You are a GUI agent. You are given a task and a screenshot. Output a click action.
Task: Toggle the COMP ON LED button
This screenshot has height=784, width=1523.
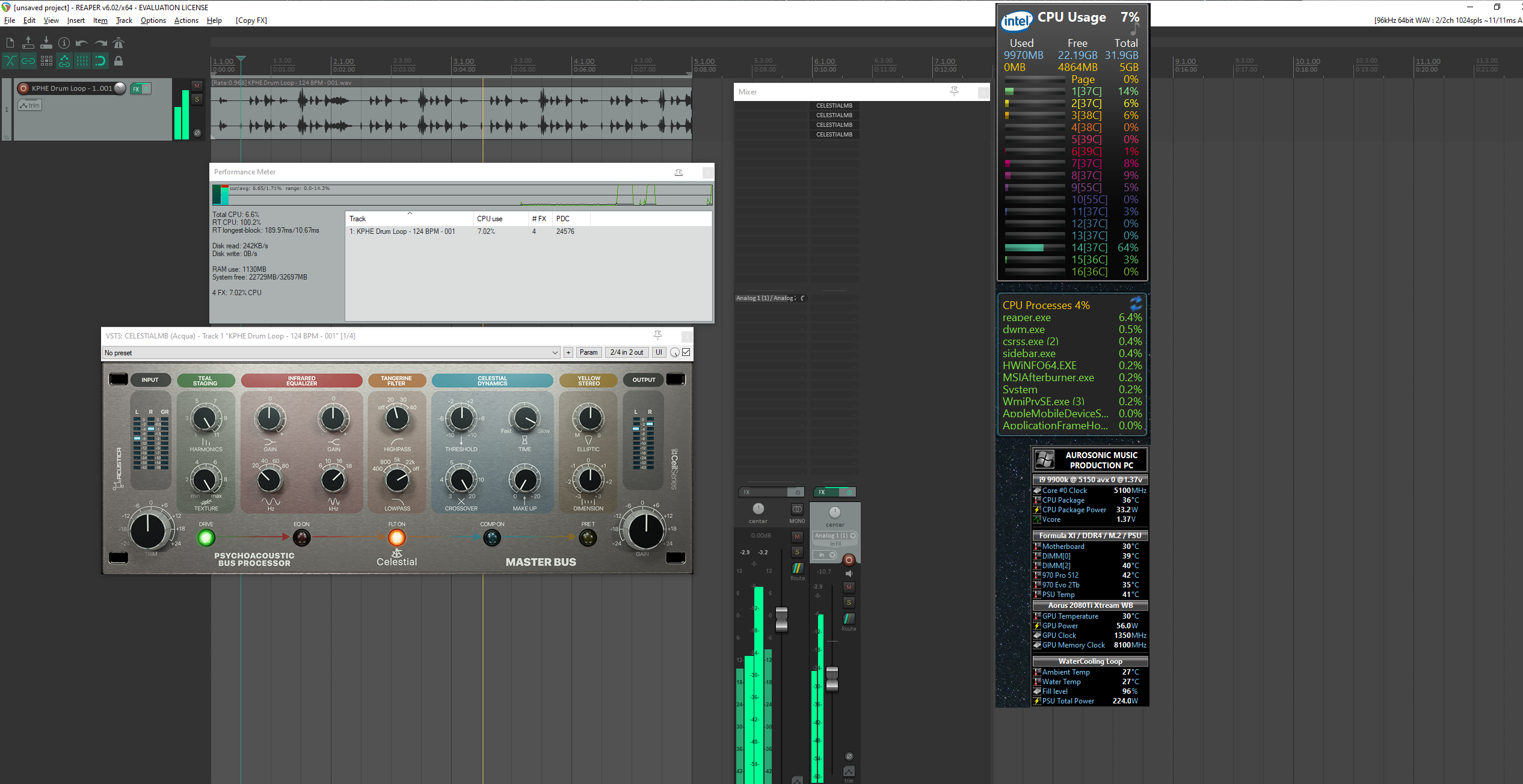[x=492, y=537]
